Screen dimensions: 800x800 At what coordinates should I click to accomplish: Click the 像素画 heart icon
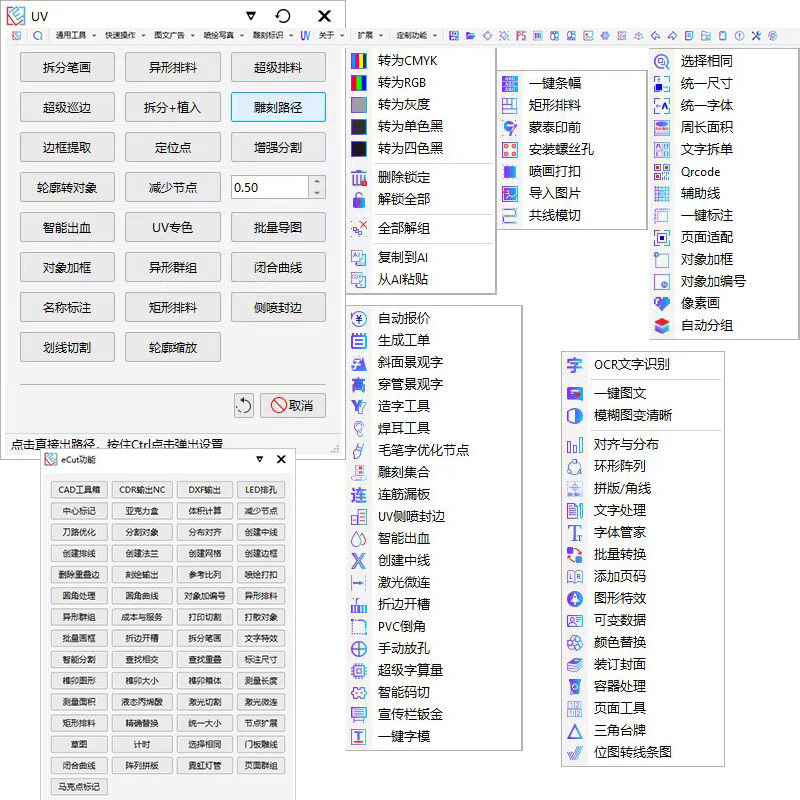pyautogui.click(x=662, y=304)
